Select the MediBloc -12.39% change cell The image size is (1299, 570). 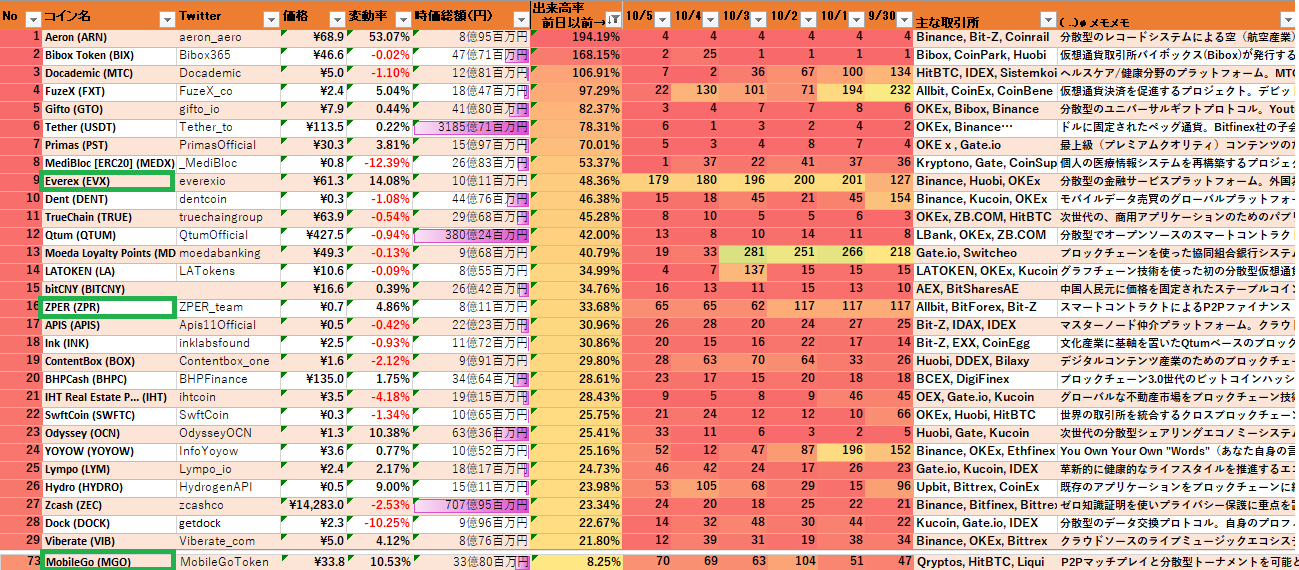point(379,163)
